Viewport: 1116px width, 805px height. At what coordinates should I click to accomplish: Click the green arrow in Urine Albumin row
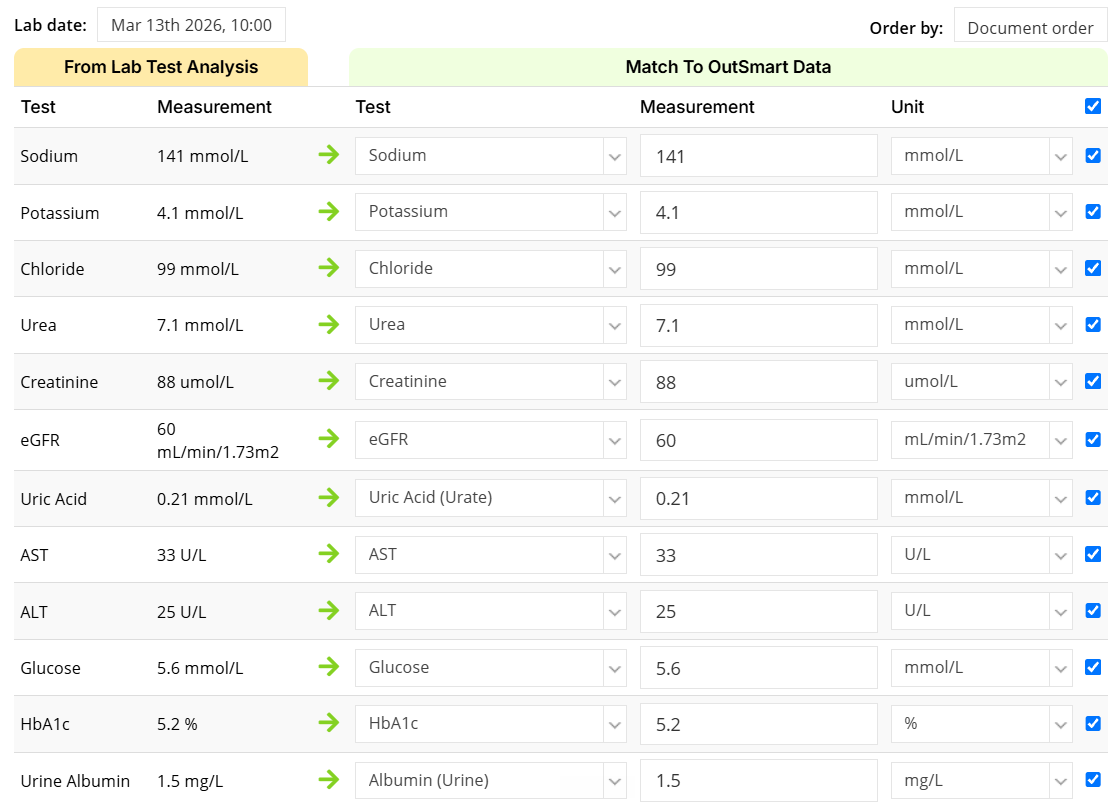pos(329,780)
